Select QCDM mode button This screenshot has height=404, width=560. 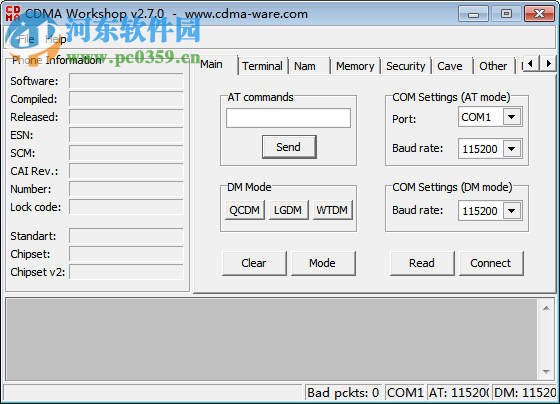tap(245, 210)
